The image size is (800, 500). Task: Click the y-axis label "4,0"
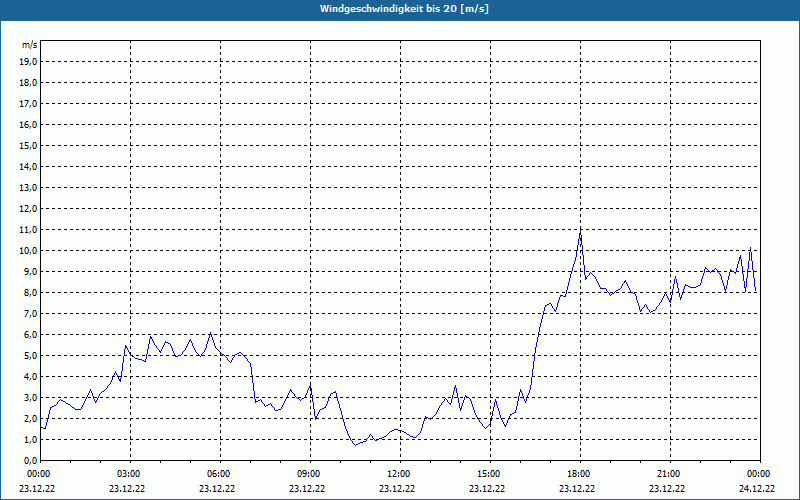[31, 377]
